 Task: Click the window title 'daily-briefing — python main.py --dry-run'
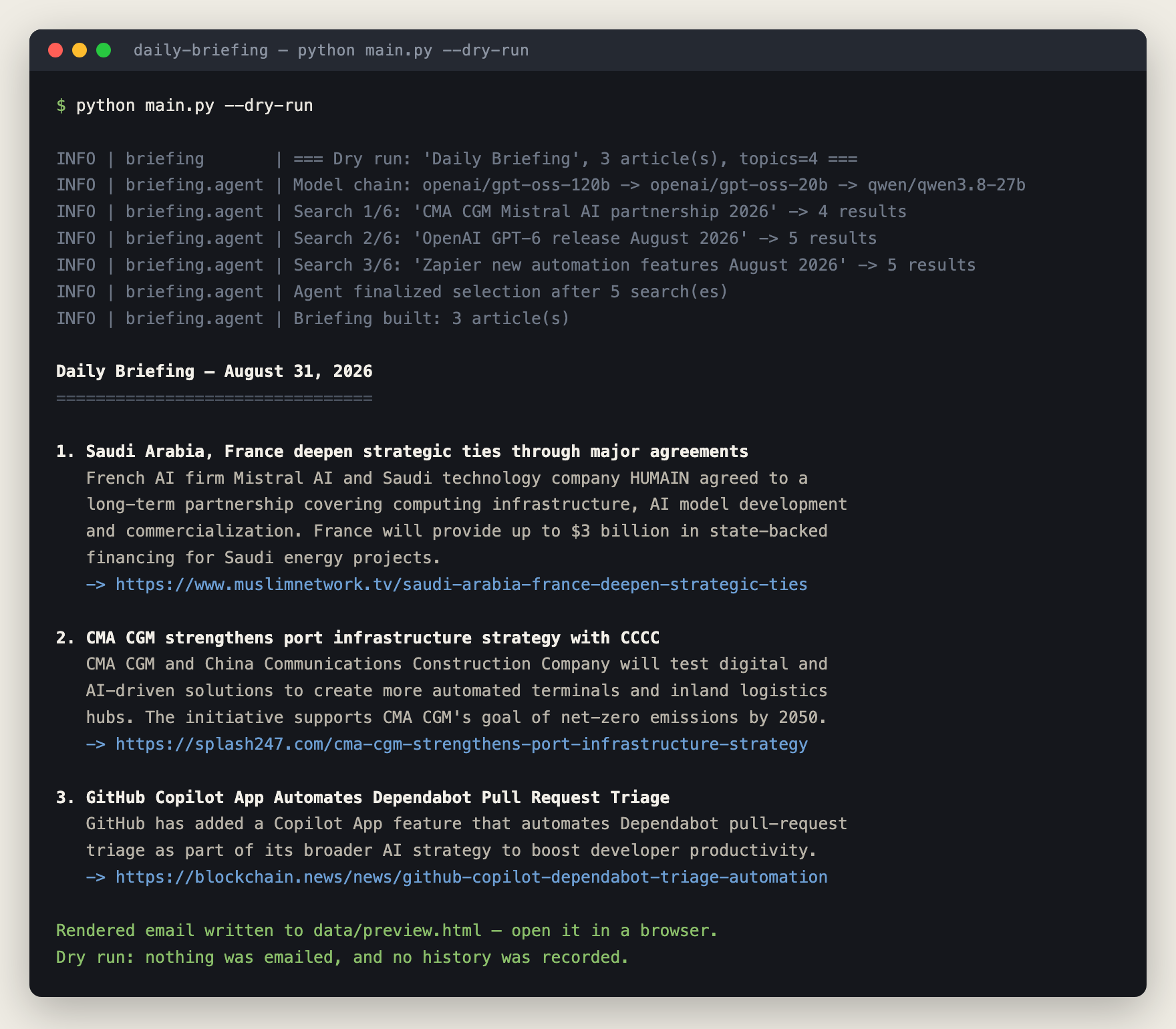[331, 50]
